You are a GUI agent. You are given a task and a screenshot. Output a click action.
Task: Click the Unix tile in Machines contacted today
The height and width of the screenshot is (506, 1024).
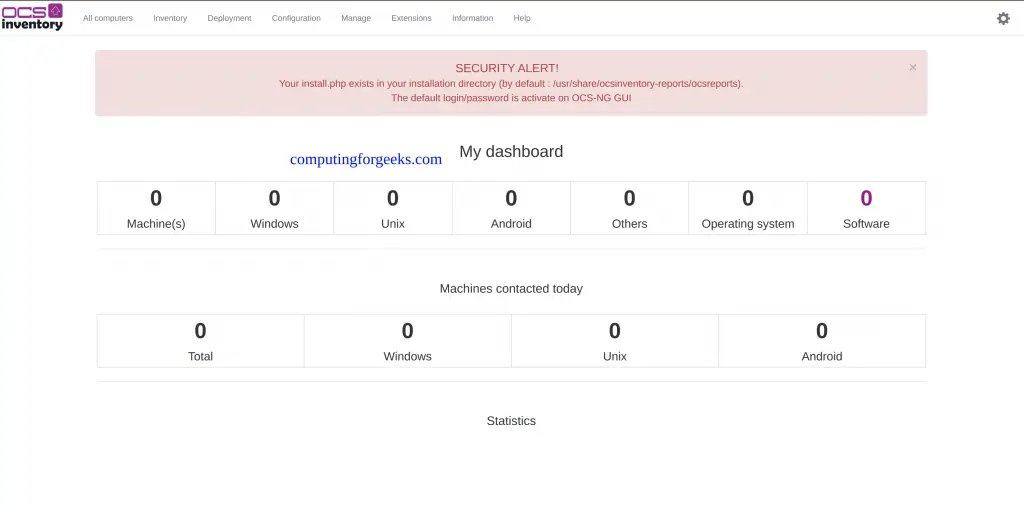click(x=615, y=341)
